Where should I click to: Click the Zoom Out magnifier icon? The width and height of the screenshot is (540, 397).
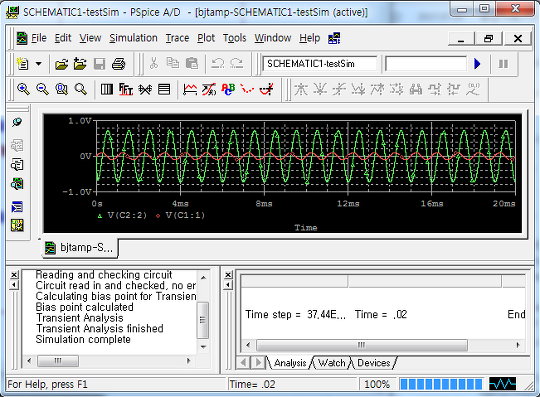[x=42, y=89]
